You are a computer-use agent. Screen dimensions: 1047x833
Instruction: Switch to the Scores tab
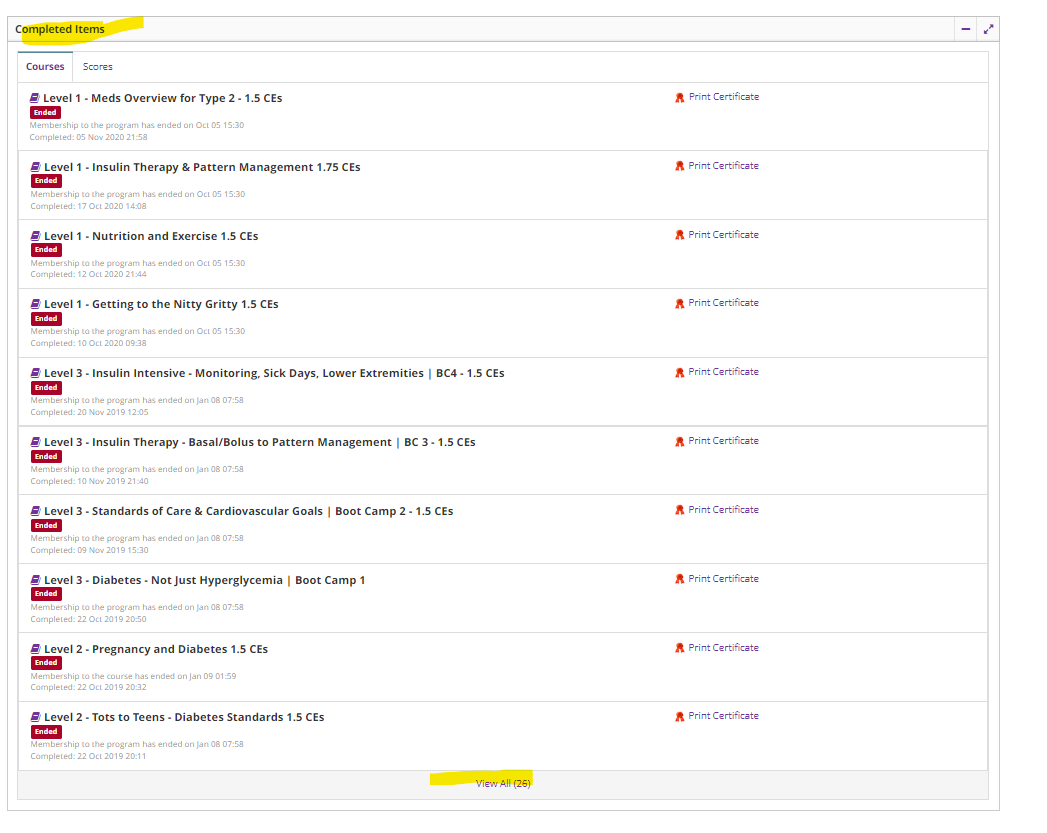pyautogui.click(x=97, y=67)
